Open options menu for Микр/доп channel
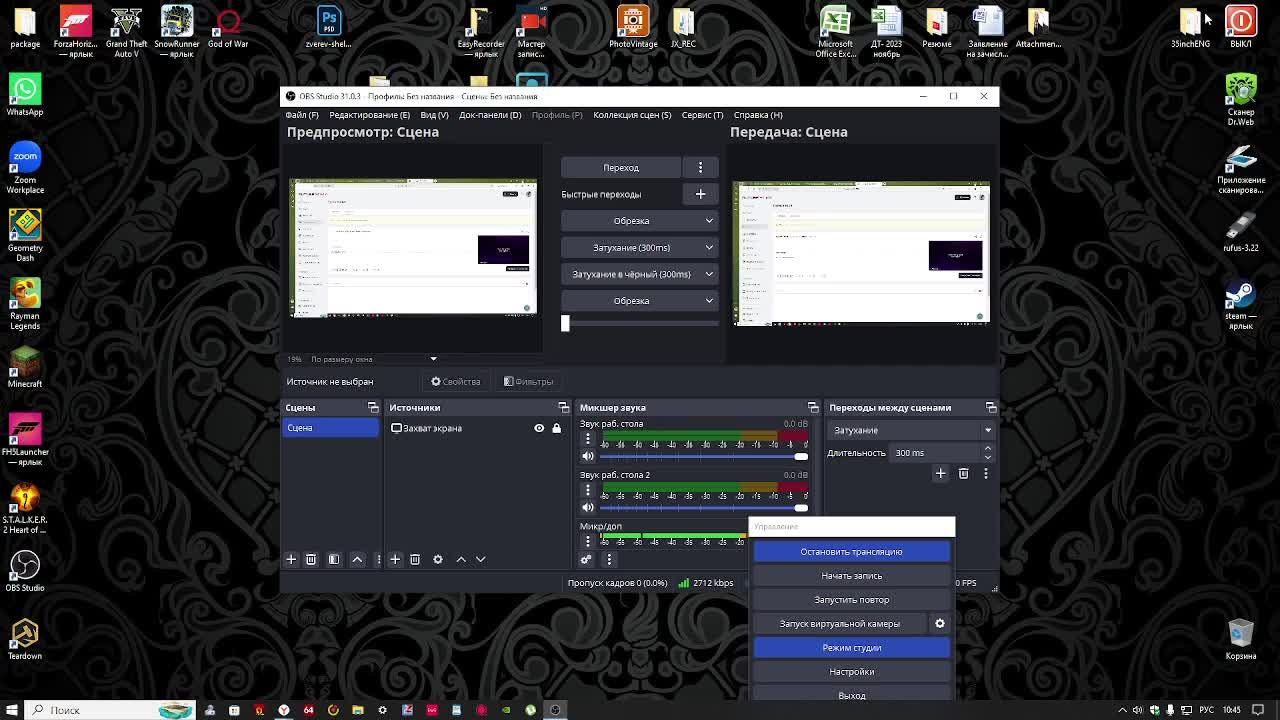The image size is (1280, 720). point(588,541)
